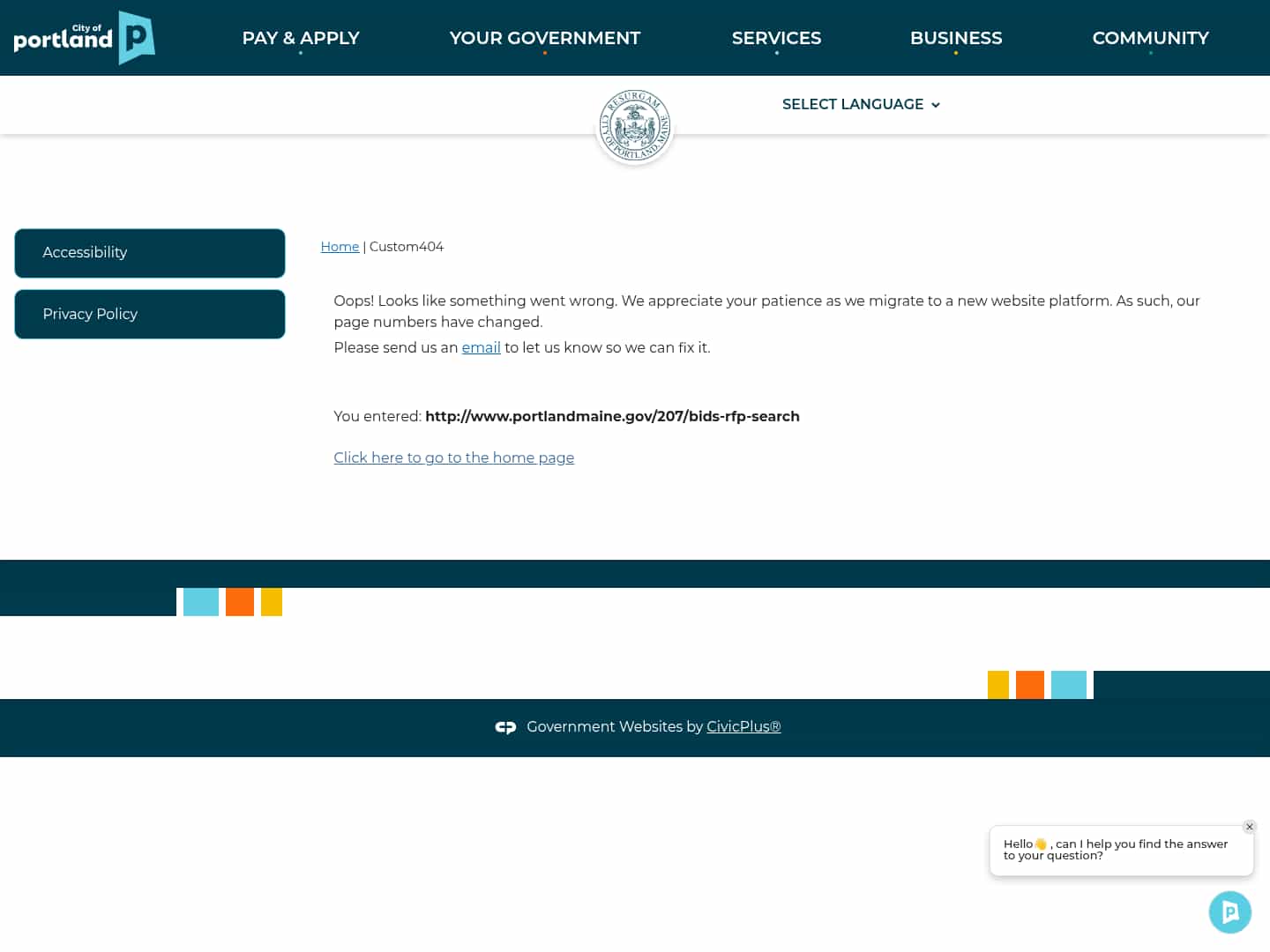
Task: Click the City of Portland logo
Action: point(84,37)
